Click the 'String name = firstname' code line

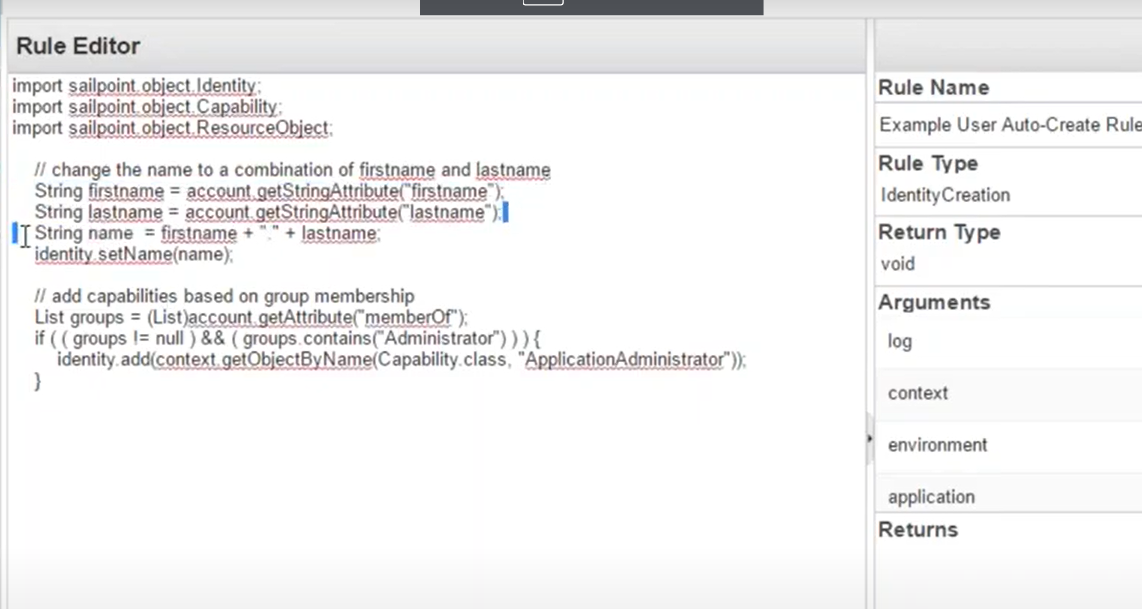coord(208,234)
